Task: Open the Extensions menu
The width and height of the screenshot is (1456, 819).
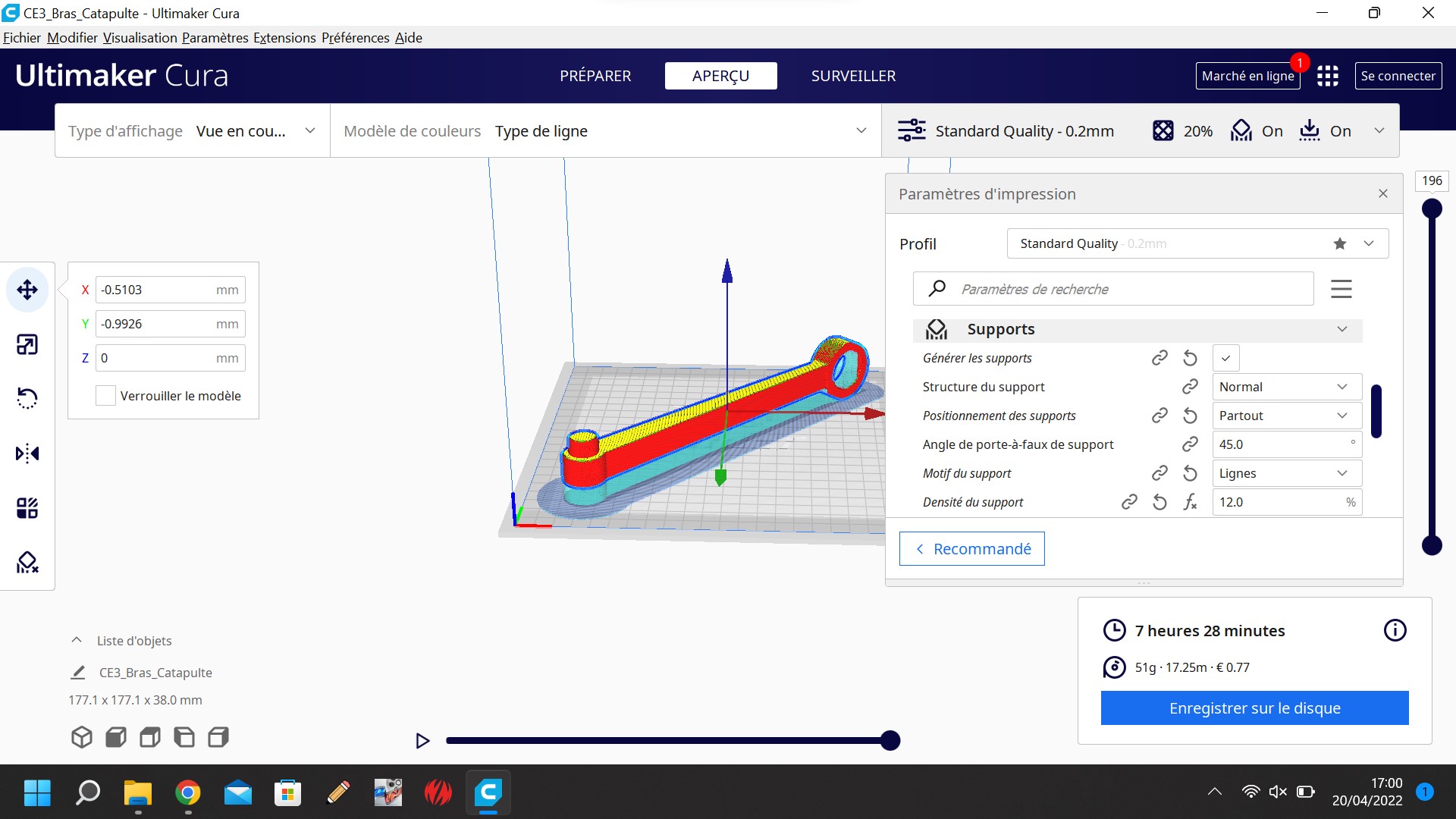Action: pos(284,38)
